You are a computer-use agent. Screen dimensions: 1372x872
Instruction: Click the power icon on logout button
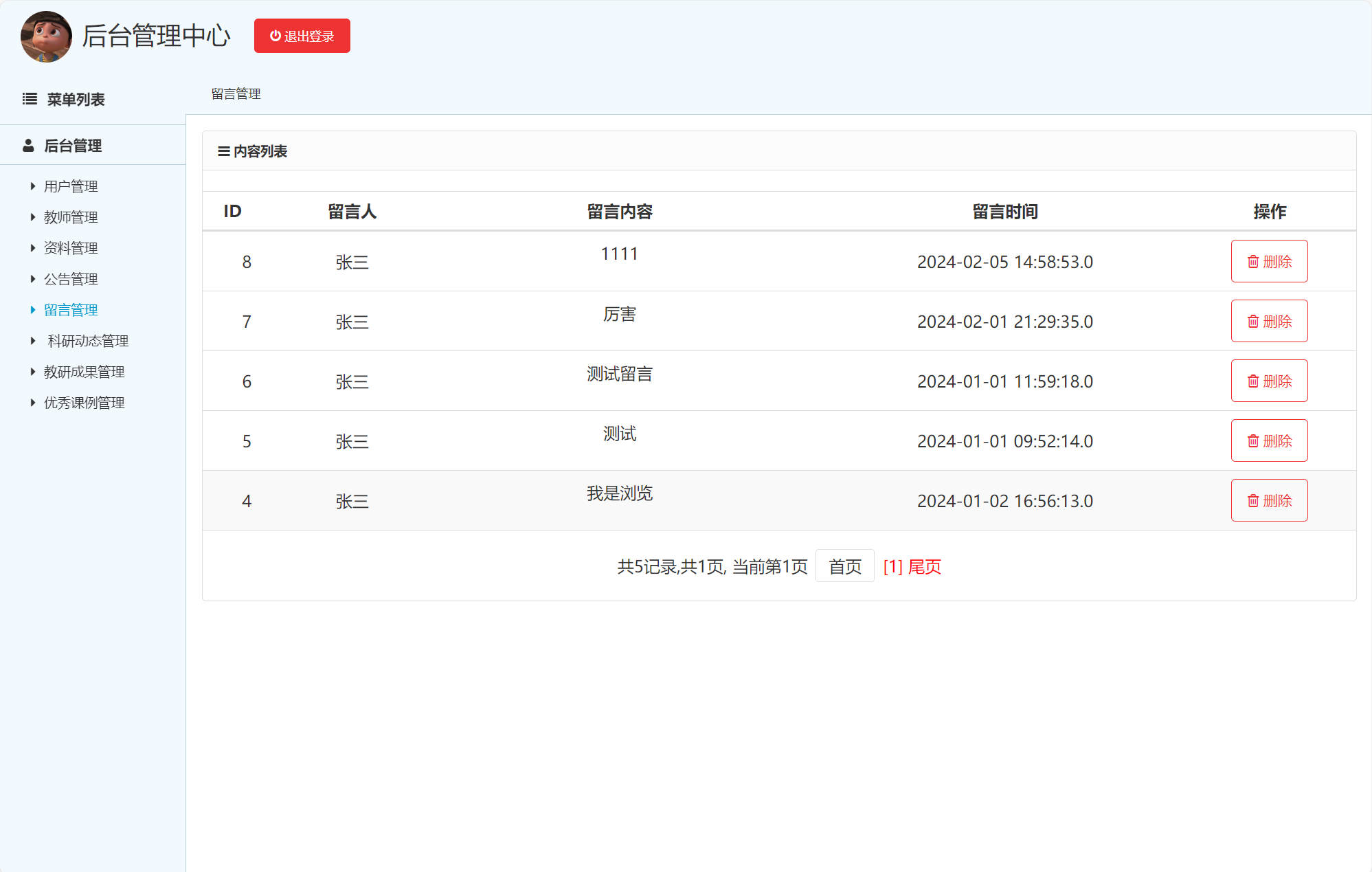pos(275,36)
